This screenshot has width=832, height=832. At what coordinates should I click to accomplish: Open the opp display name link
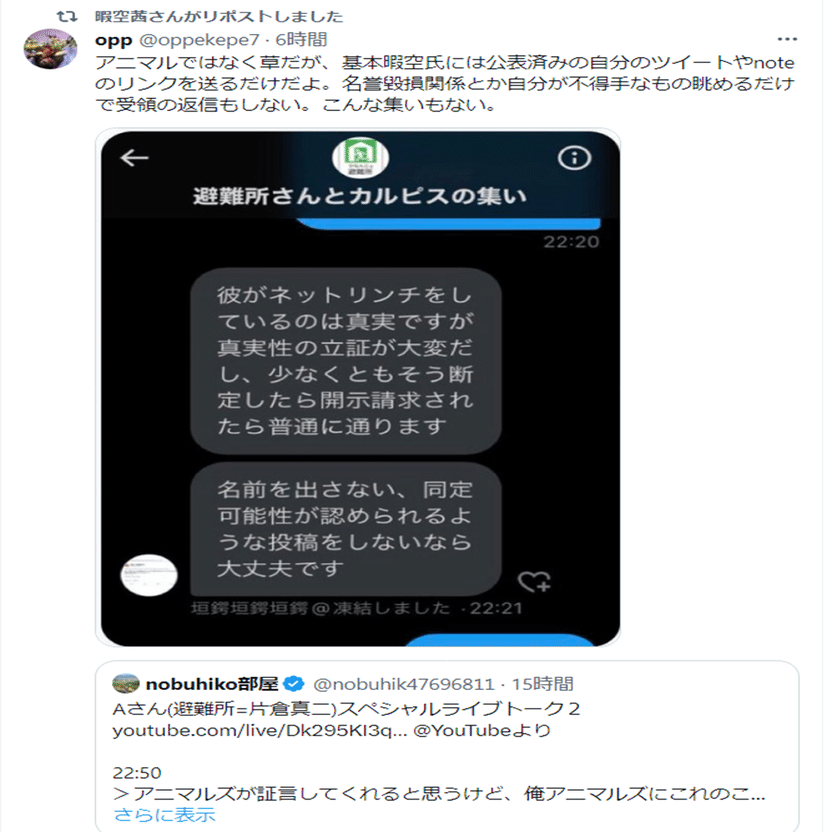coord(114,40)
